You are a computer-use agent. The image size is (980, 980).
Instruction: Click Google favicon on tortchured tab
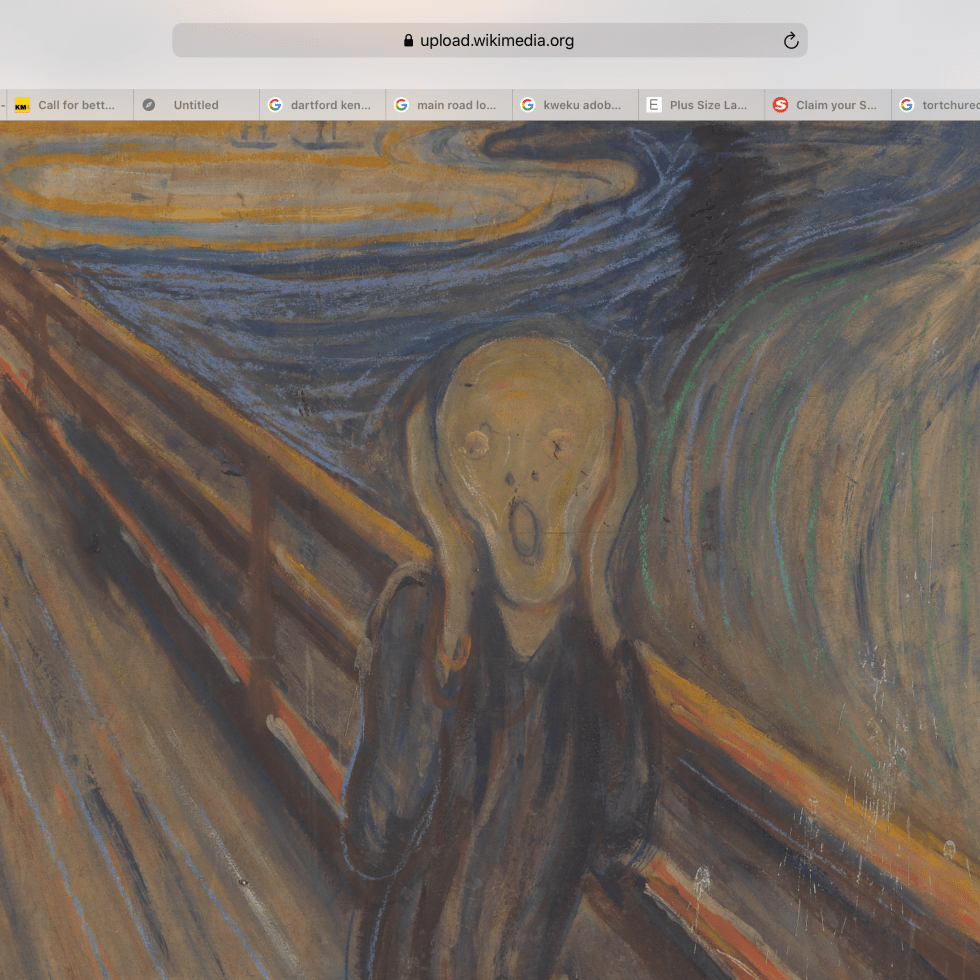(907, 105)
